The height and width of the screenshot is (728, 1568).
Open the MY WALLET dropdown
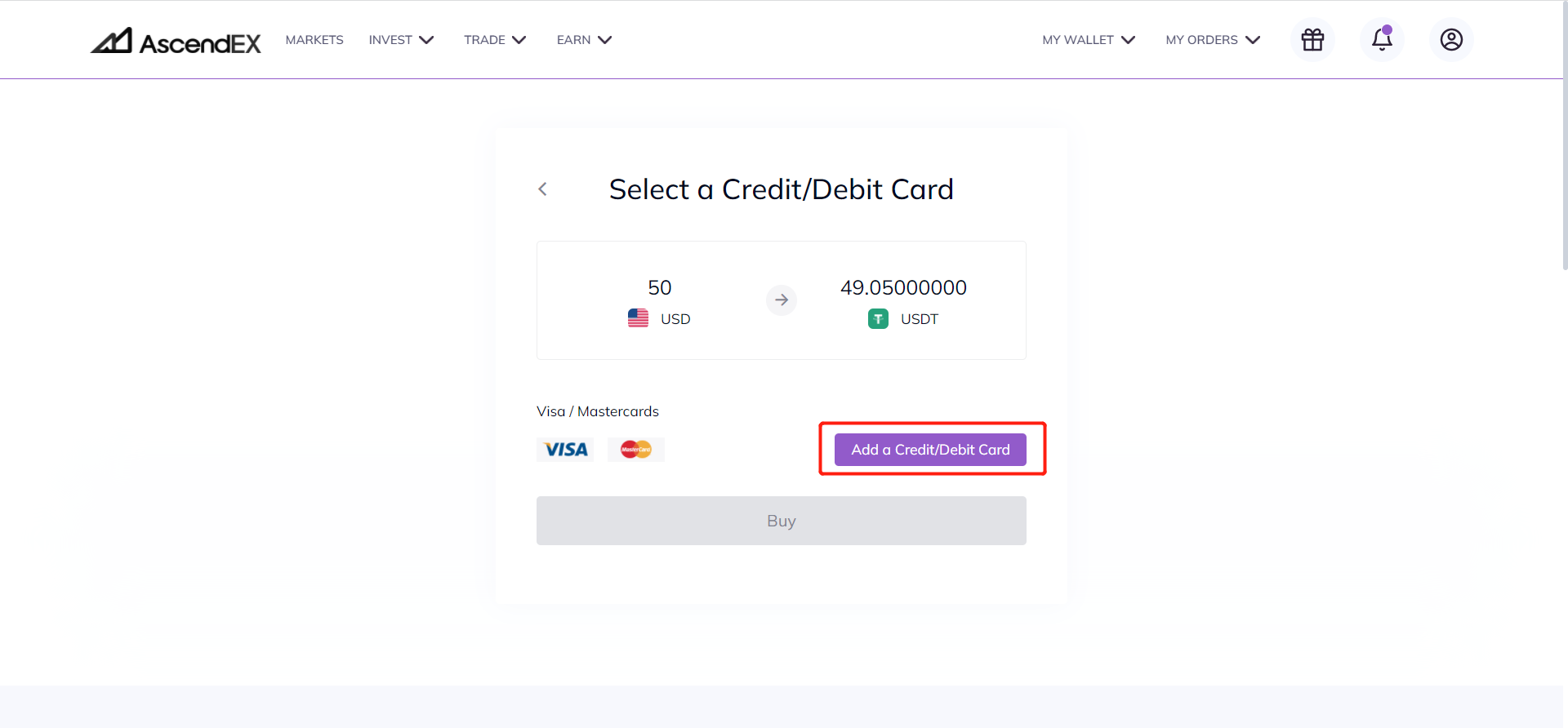coord(1089,40)
